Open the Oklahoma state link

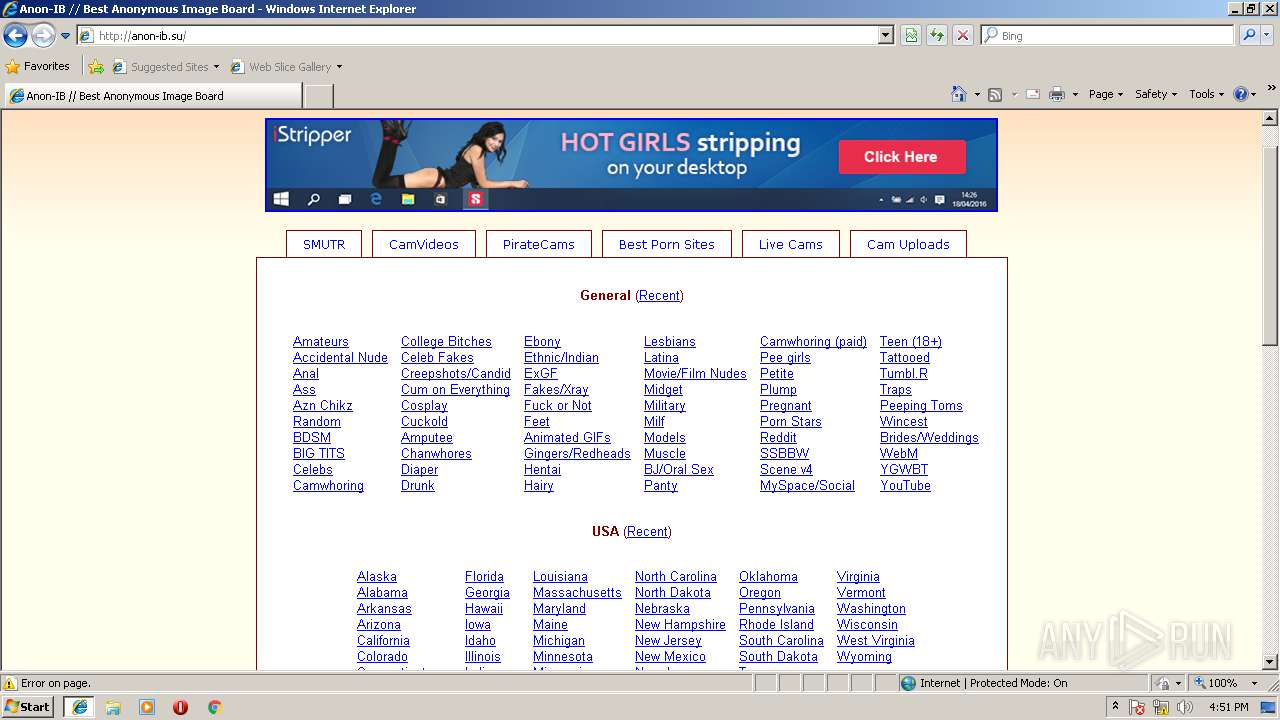[x=768, y=577]
